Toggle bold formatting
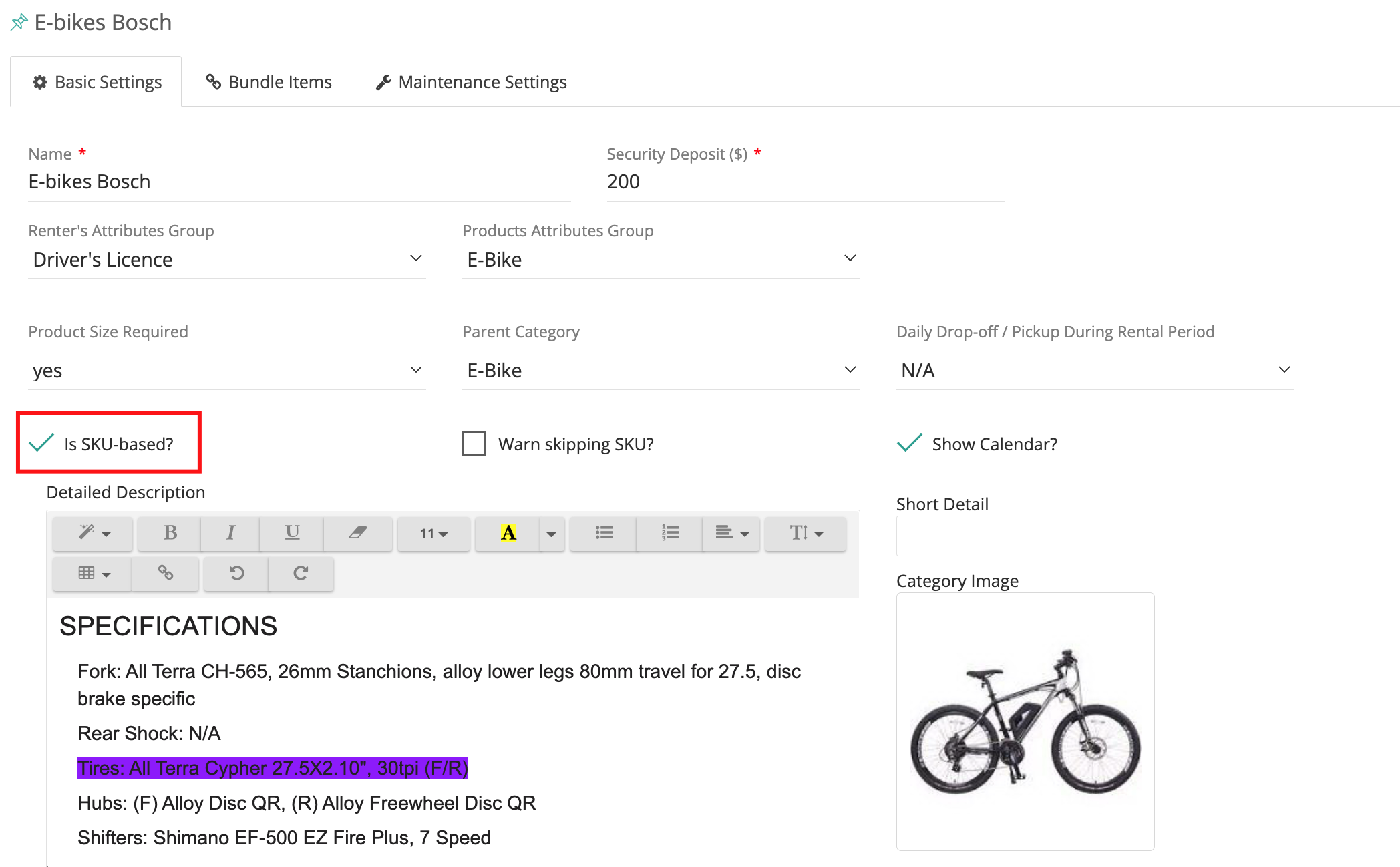Viewport: 1400px width, 867px height. [170, 533]
